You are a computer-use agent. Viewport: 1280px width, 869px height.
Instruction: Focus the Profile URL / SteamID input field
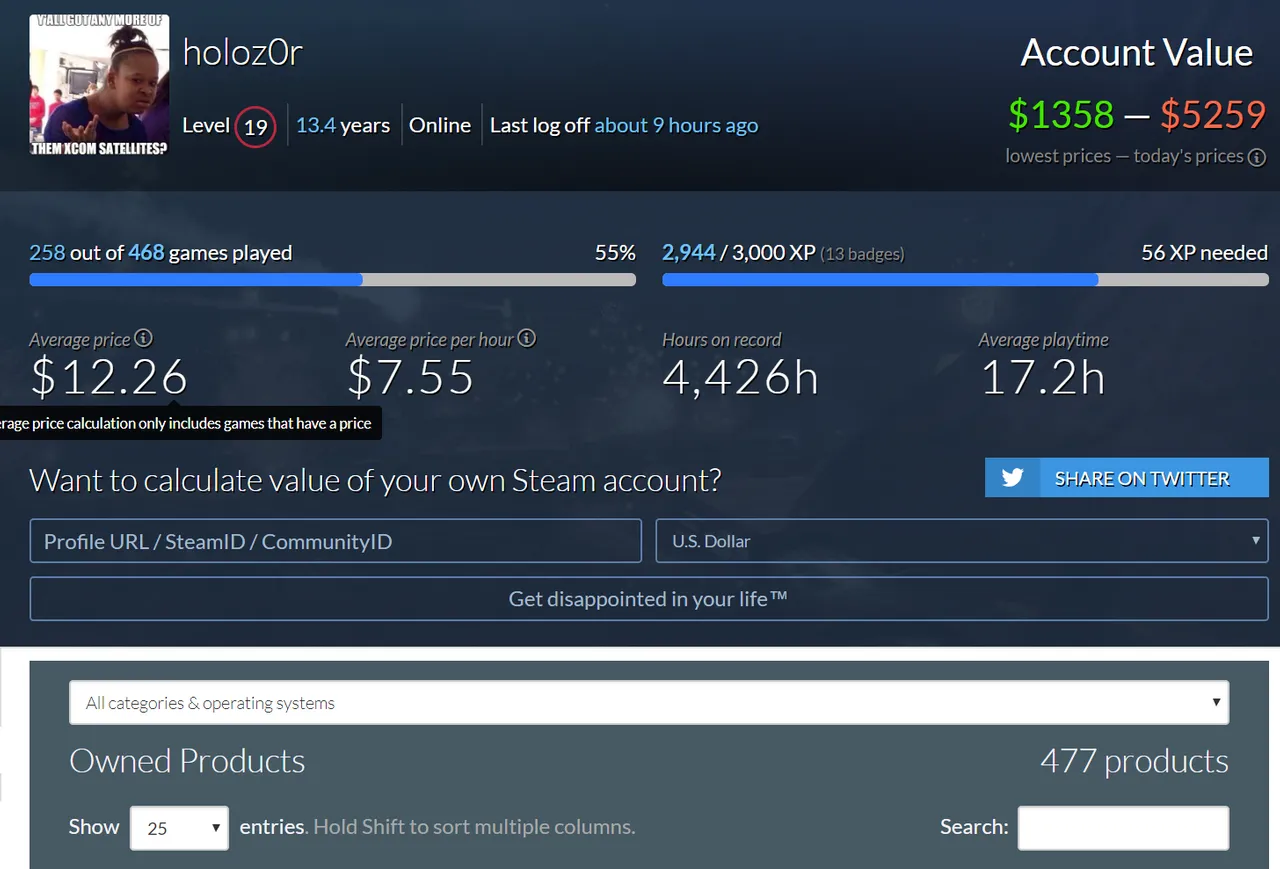pos(336,541)
